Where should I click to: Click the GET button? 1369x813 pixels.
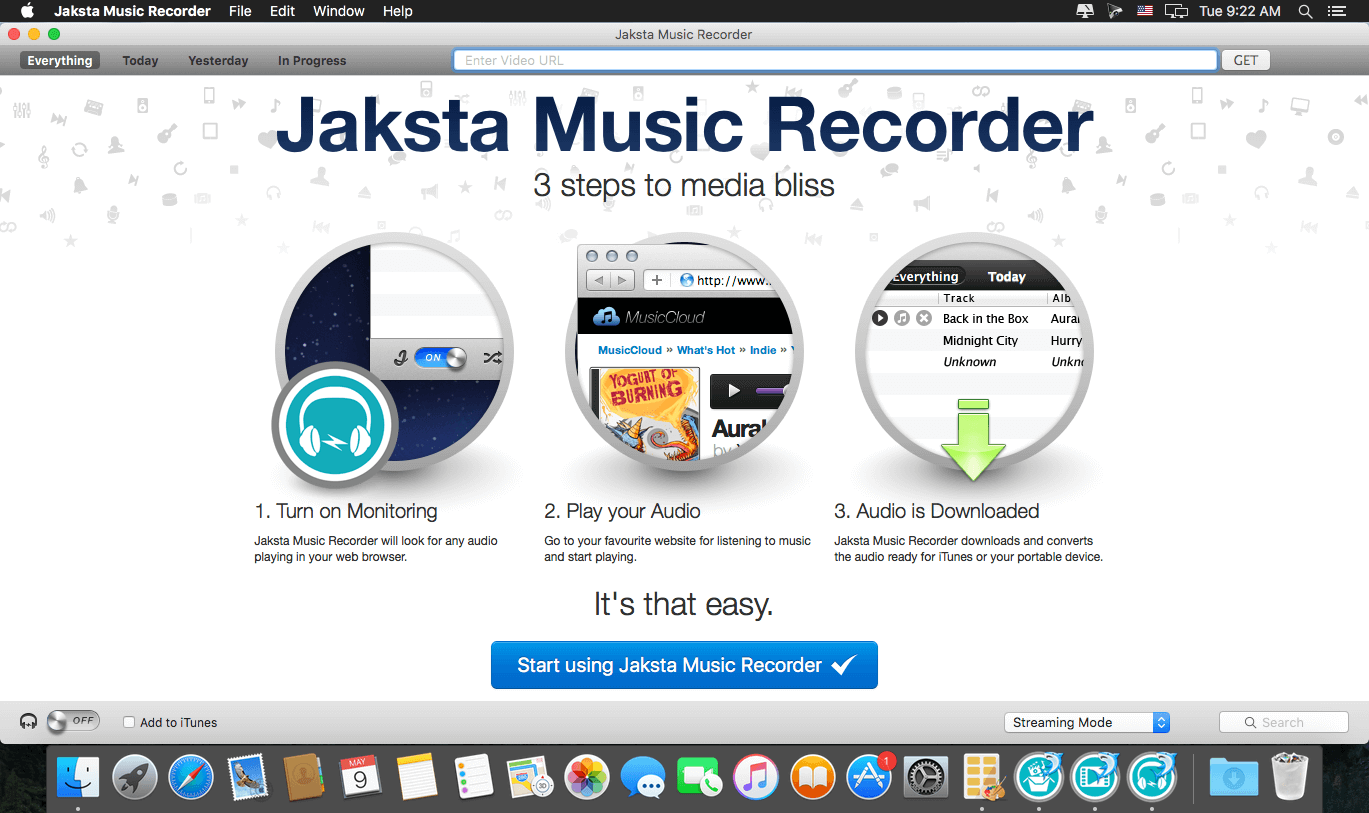pyautogui.click(x=1246, y=60)
